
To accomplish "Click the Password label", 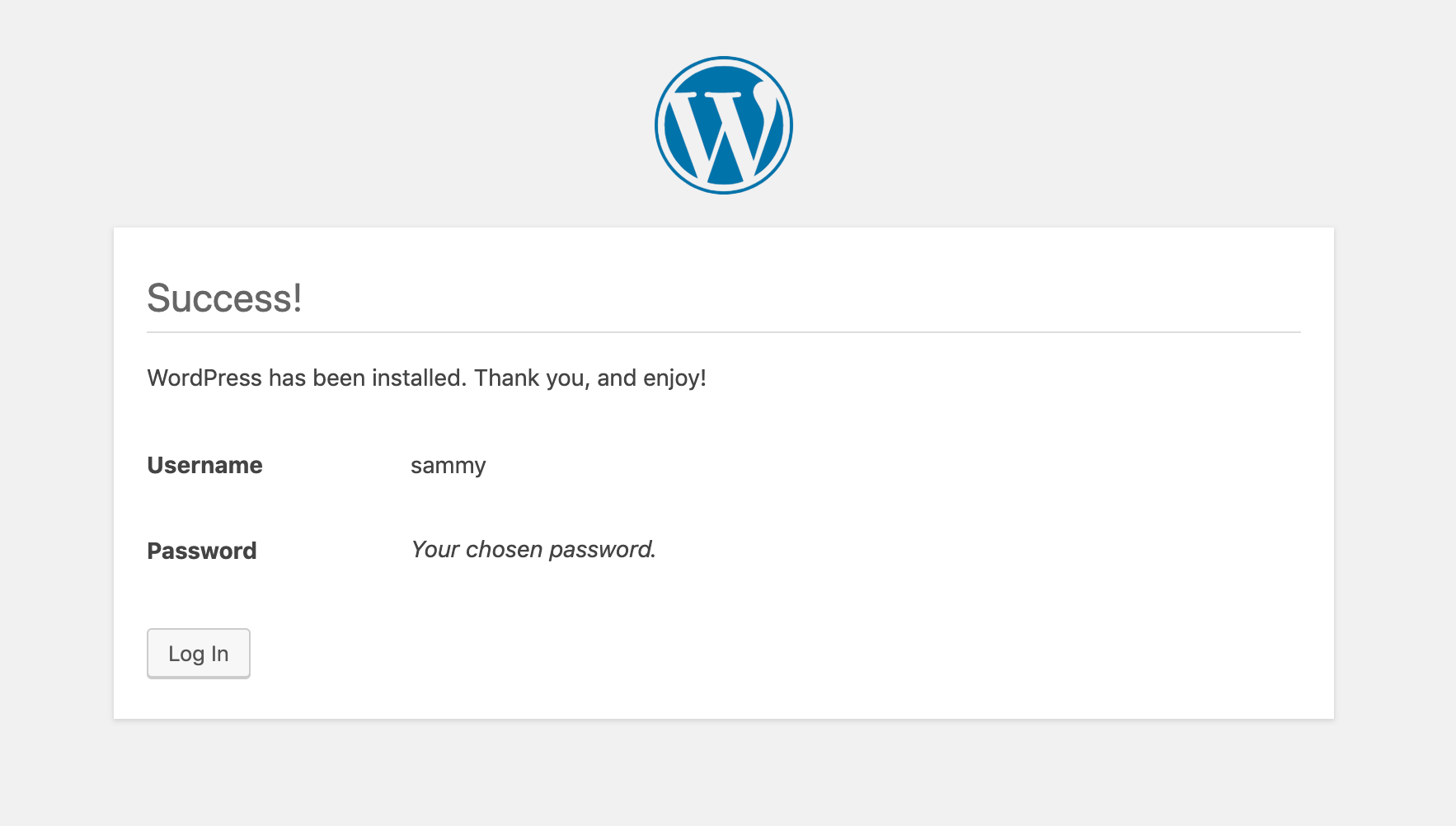I will pos(201,551).
